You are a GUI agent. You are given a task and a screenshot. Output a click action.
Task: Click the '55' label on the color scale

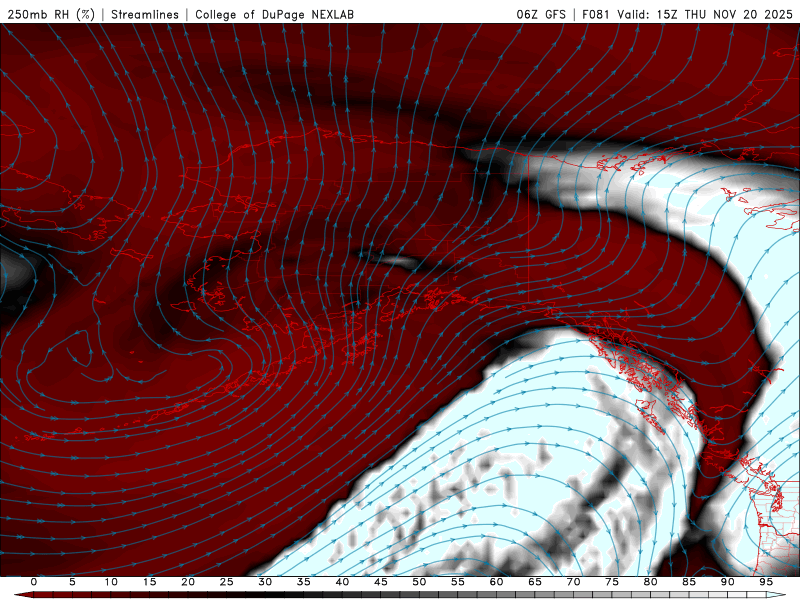click(x=458, y=582)
